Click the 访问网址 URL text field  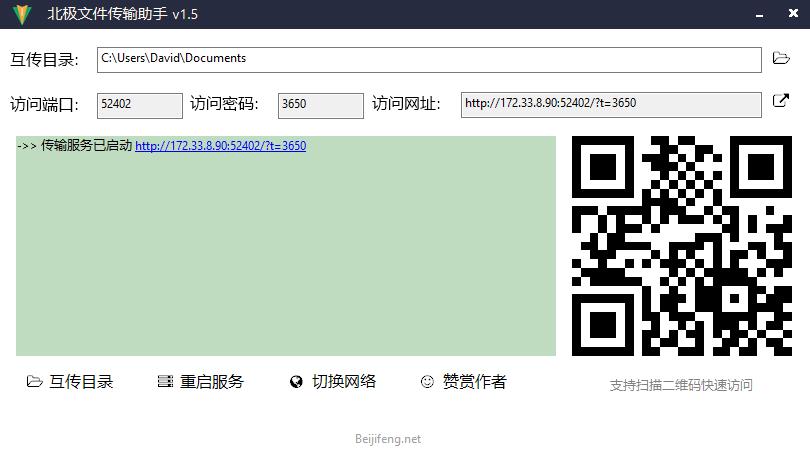coord(610,104)
